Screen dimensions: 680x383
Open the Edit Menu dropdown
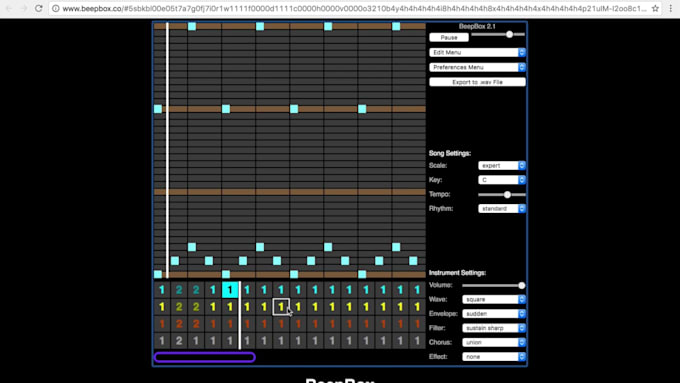point(477,52)
